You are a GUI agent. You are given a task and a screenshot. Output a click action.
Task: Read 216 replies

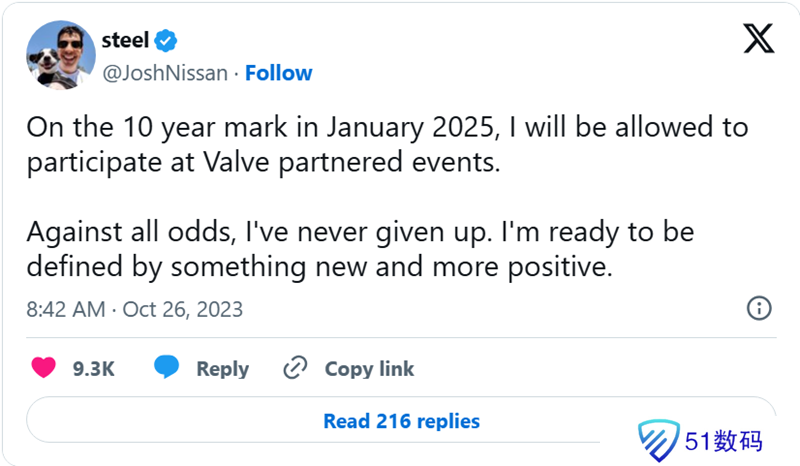[x=401, y=421]
